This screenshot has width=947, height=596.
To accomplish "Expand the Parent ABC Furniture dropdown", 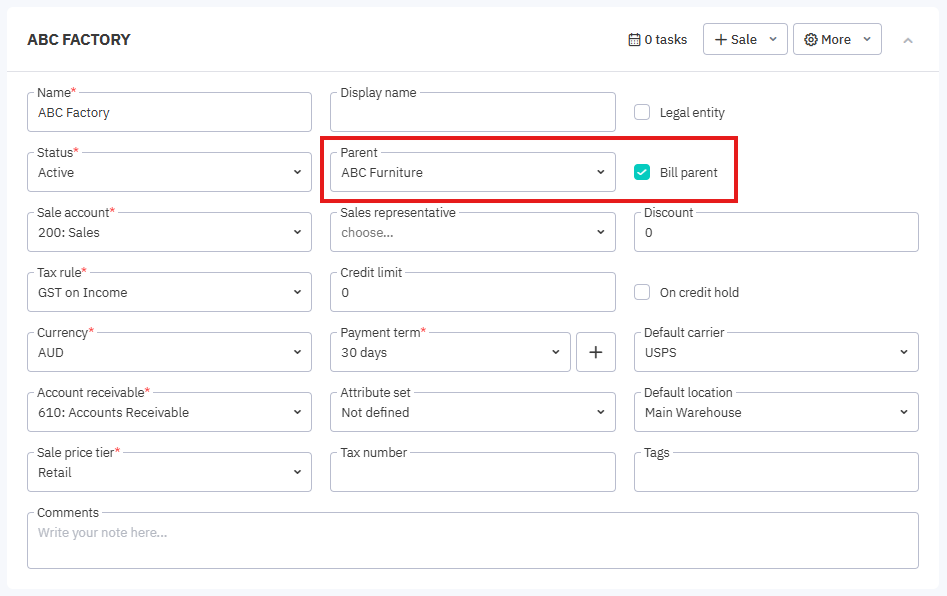I will tap(472, 173).
